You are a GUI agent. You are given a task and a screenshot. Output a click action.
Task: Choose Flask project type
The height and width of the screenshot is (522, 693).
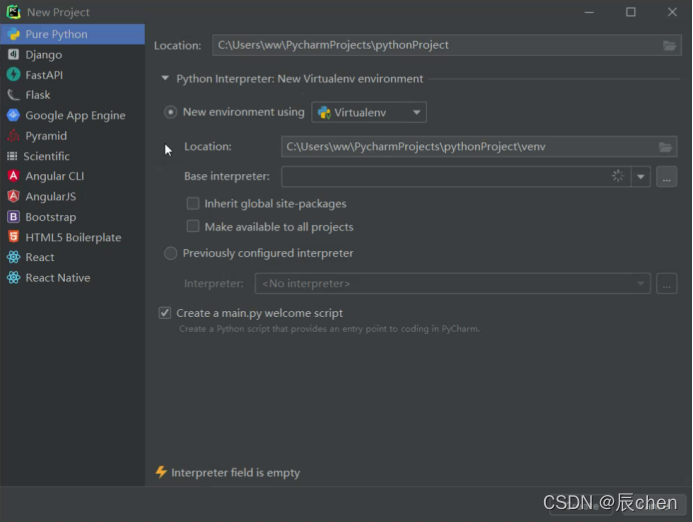(72, 95)
